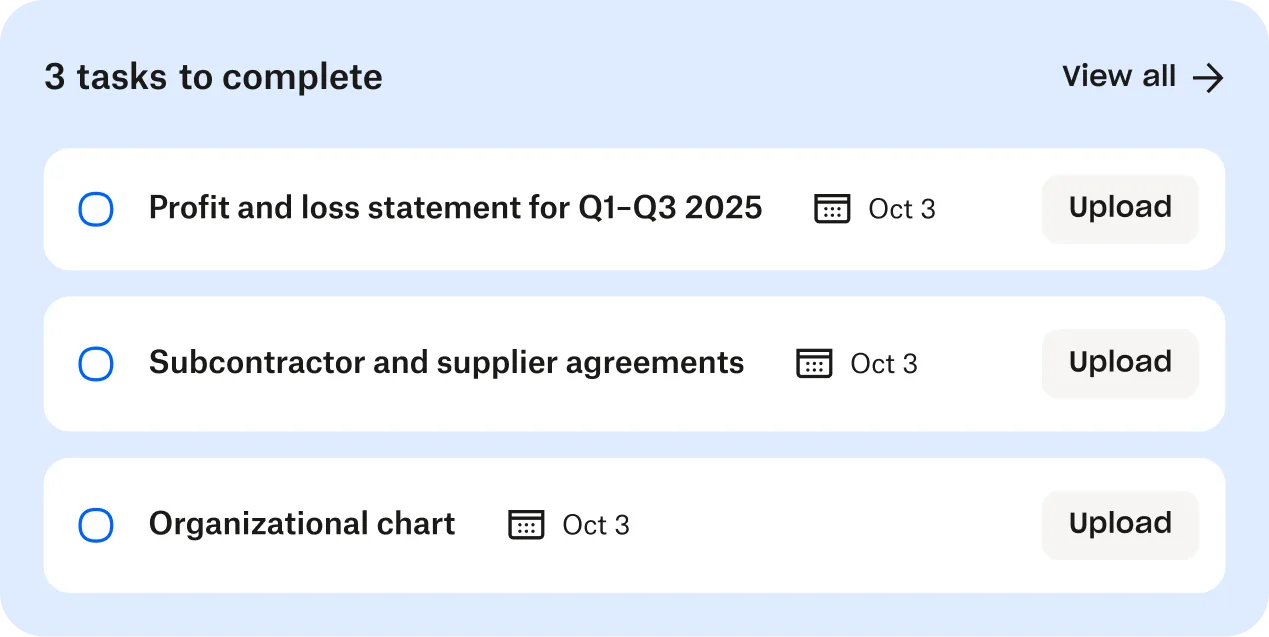Viewport: 1269px width, 637px height.
Task: Open the Profit and loss statement task title
Action: [x=455, y=208]
